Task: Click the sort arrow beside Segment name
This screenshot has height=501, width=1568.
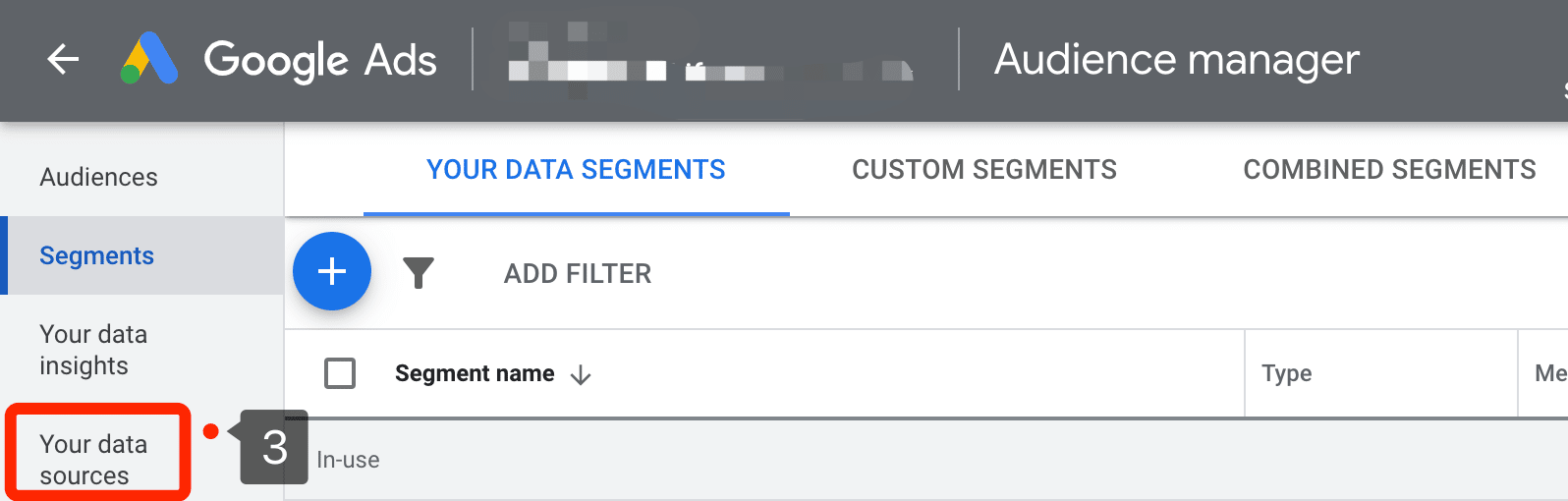Action: coord(581,374)
